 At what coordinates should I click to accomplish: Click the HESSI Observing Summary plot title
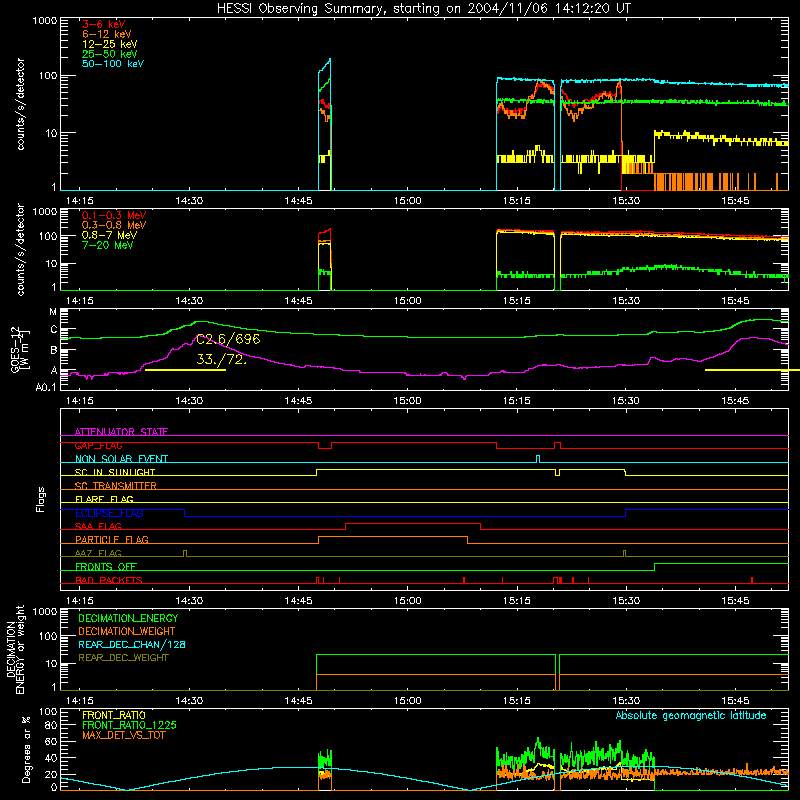pos(424,9)
